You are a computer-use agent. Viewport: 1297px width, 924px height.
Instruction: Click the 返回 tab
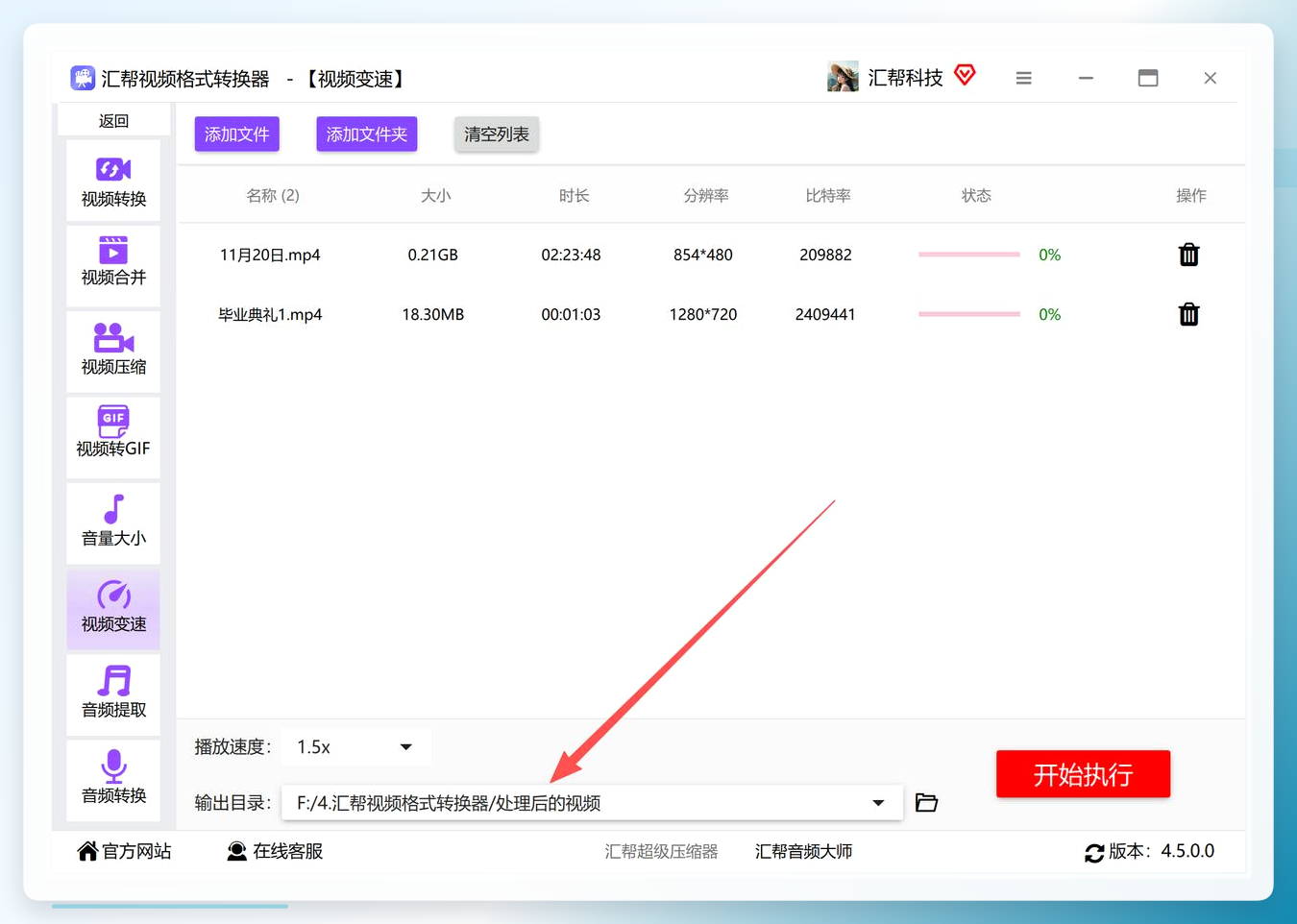113,120
